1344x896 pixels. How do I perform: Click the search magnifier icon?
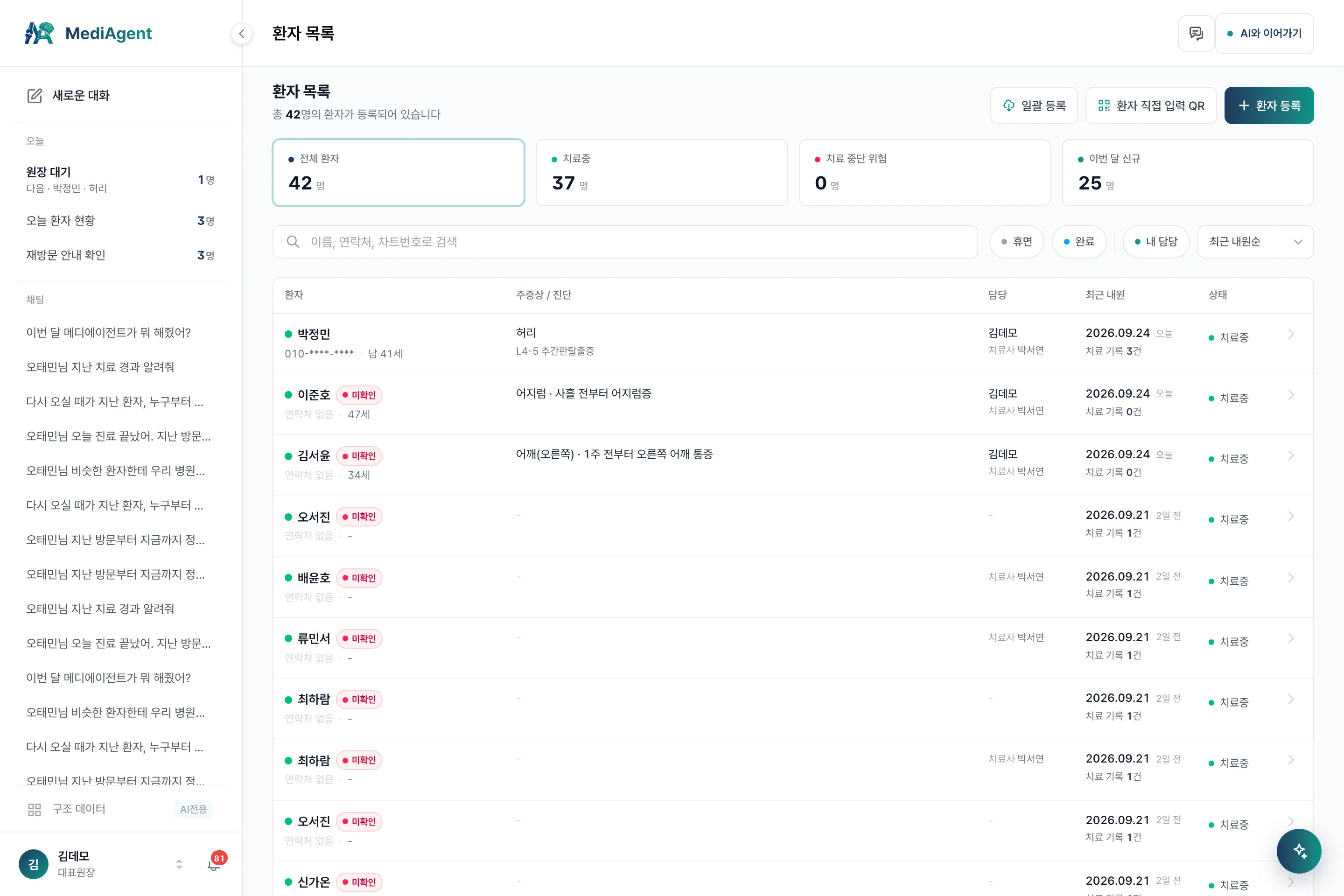coord(293,242)
